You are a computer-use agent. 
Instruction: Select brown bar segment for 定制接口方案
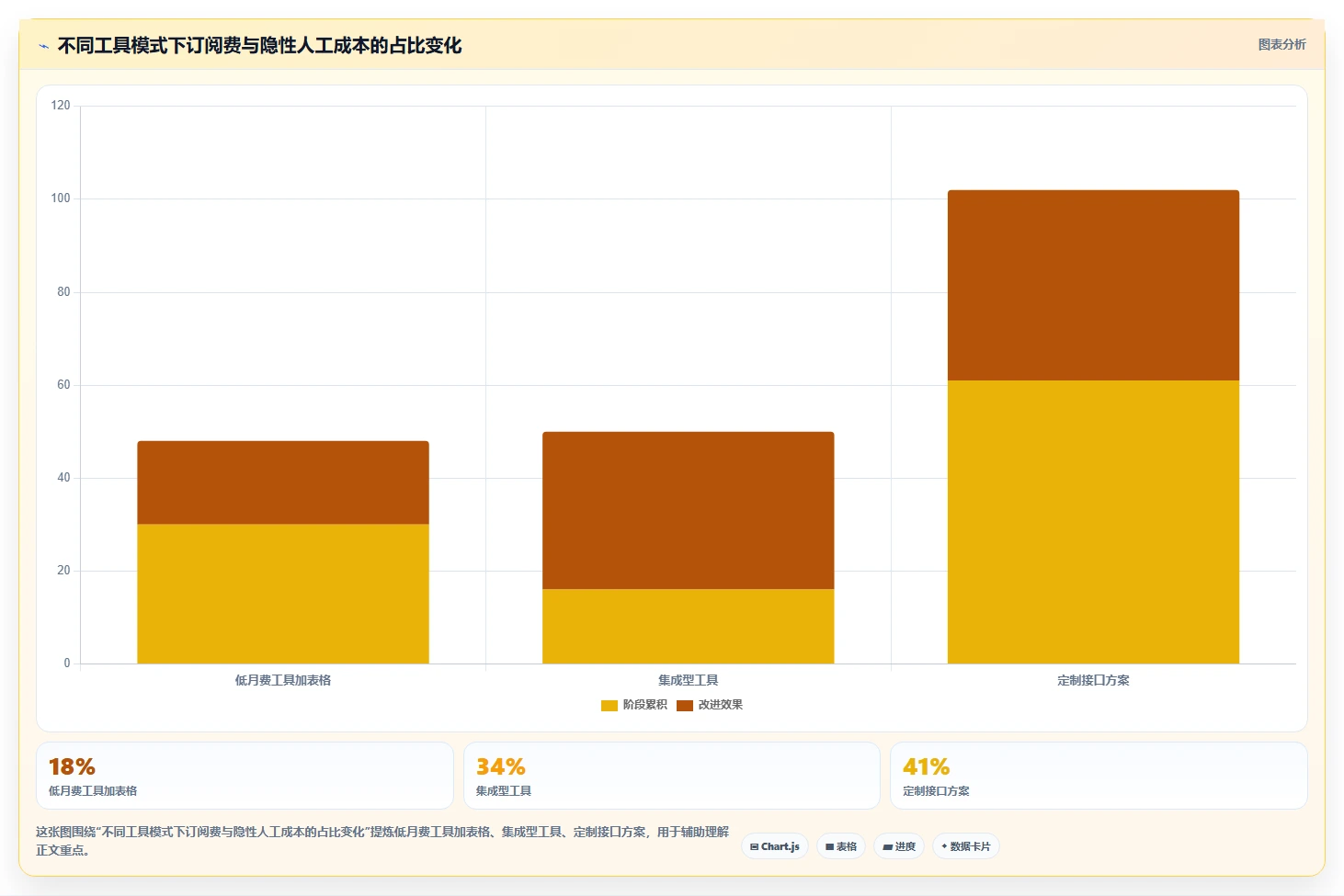click(x=1093, y=285)
